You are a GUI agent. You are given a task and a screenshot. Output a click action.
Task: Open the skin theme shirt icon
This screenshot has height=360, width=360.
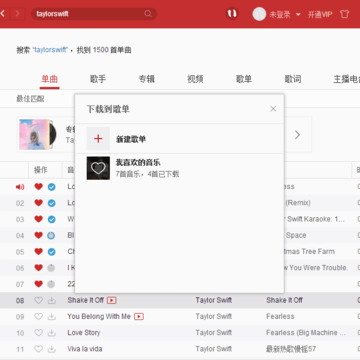(x=345, y=14)
